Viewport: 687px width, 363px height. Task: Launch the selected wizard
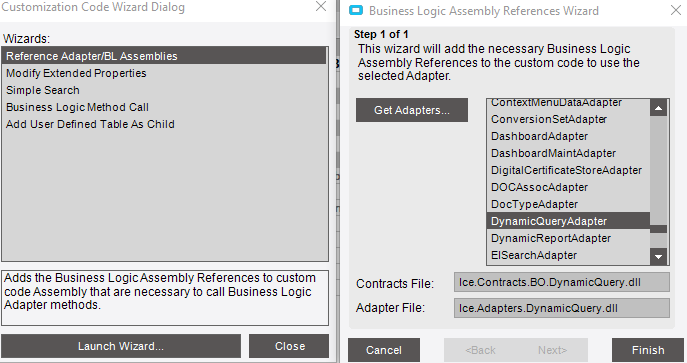pyautogui.click(x=121, y=346)
